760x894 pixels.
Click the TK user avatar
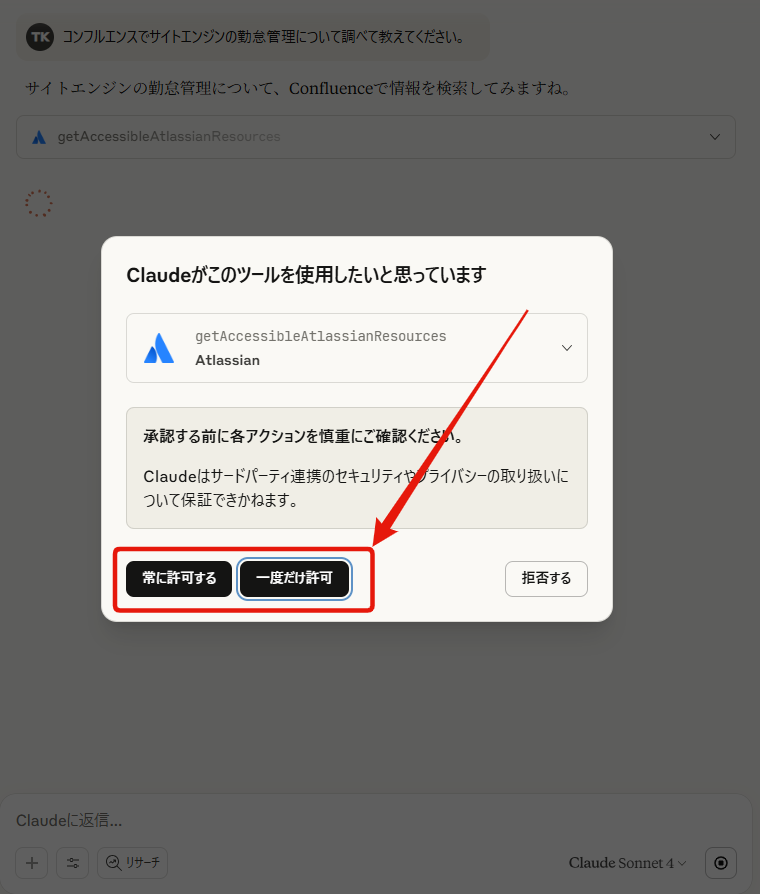[x=40, y=37]
